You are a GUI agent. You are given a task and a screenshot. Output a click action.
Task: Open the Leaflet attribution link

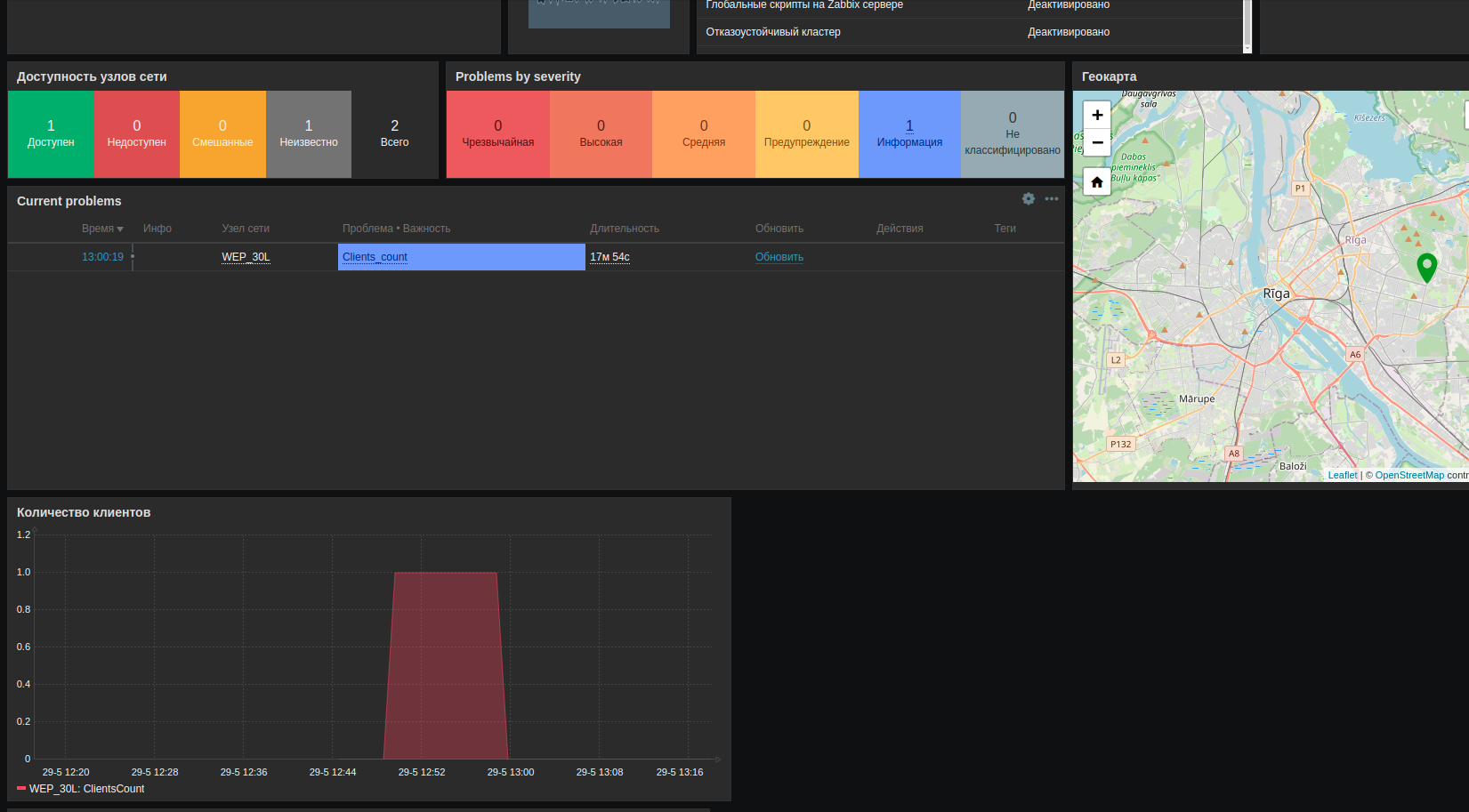tap(1342, 475)
